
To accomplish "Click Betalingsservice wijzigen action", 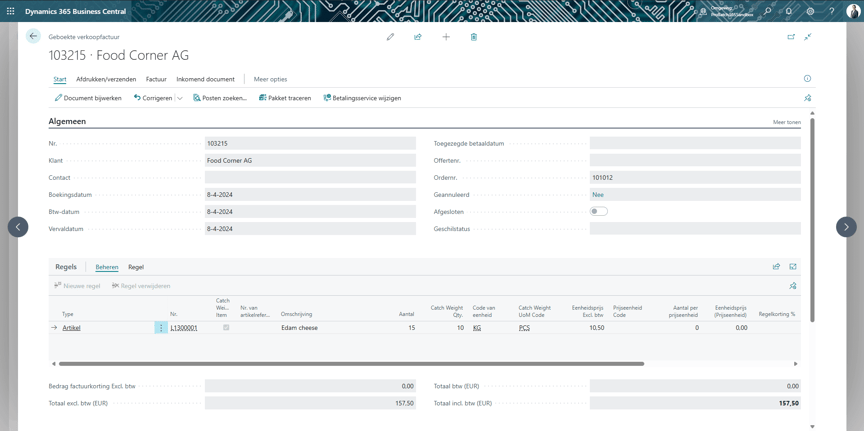I will click(362, 98).
